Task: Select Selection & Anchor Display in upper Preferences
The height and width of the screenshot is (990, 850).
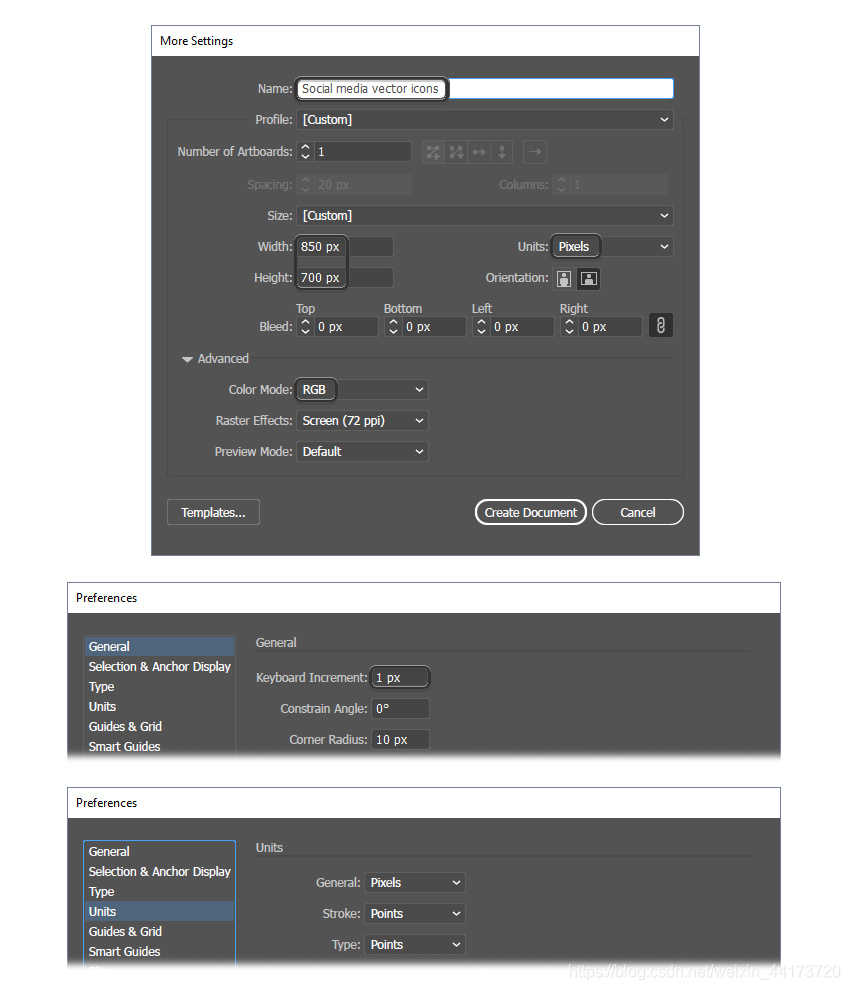Action: (x=159, y=667)
